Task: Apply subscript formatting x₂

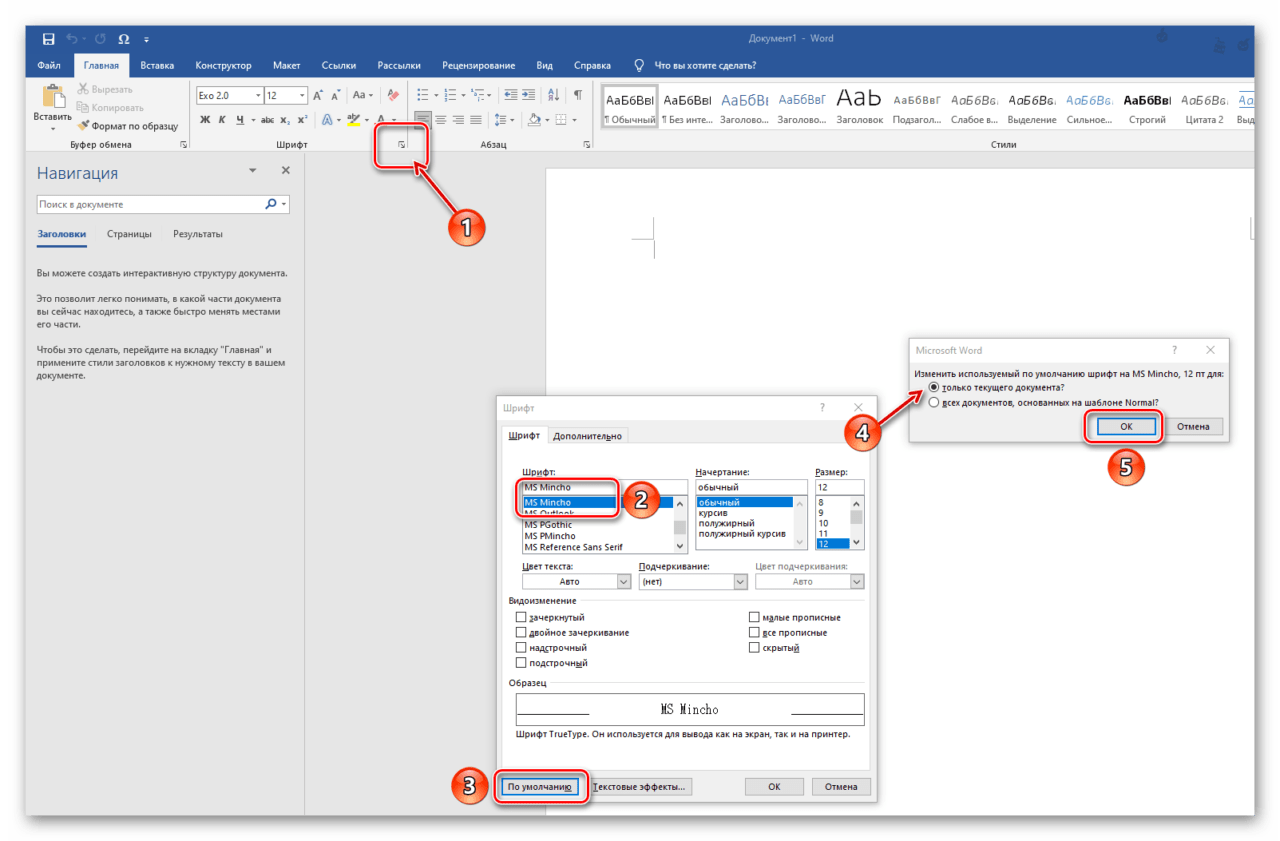Action: pos(285,120)
